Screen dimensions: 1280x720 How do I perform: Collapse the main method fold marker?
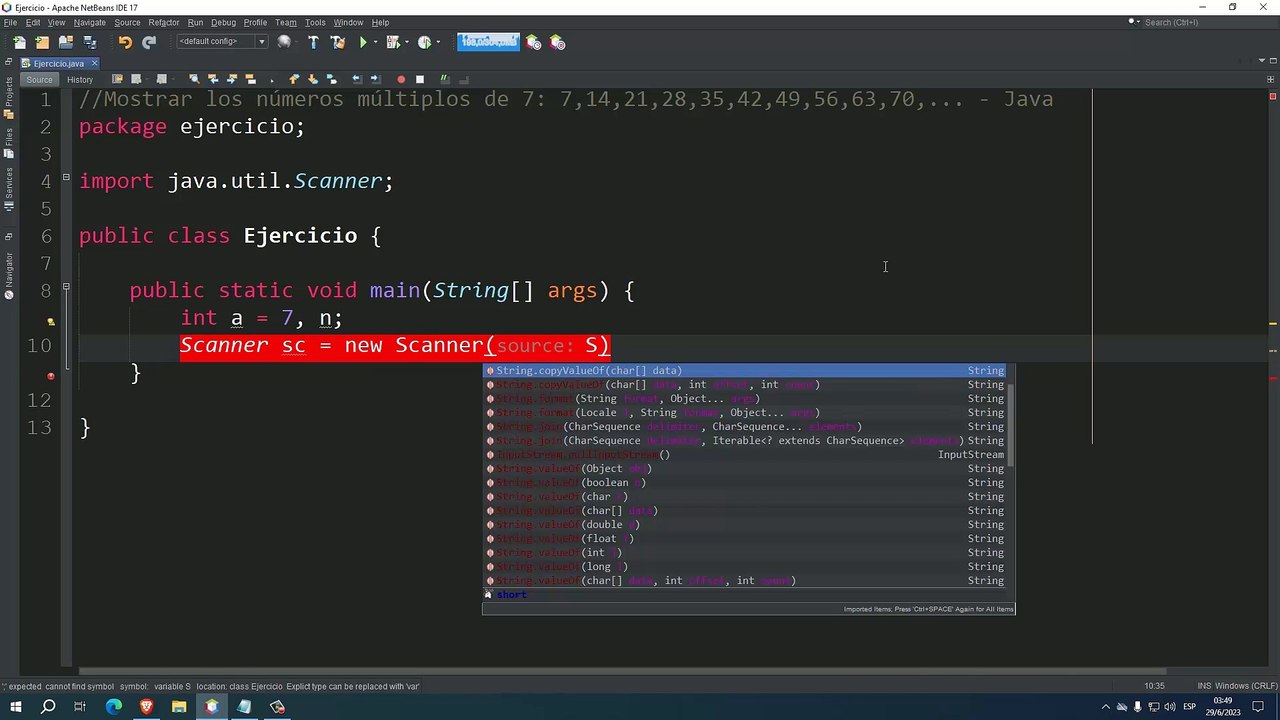point(66,287)
